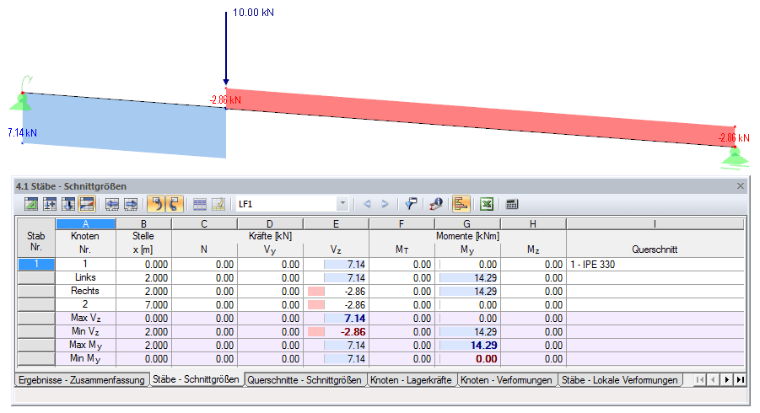Viewport: 760px width, 413px height.
Task: Toggle the highlighted result diagram icon in toolbar
Action: click(87, 204)
